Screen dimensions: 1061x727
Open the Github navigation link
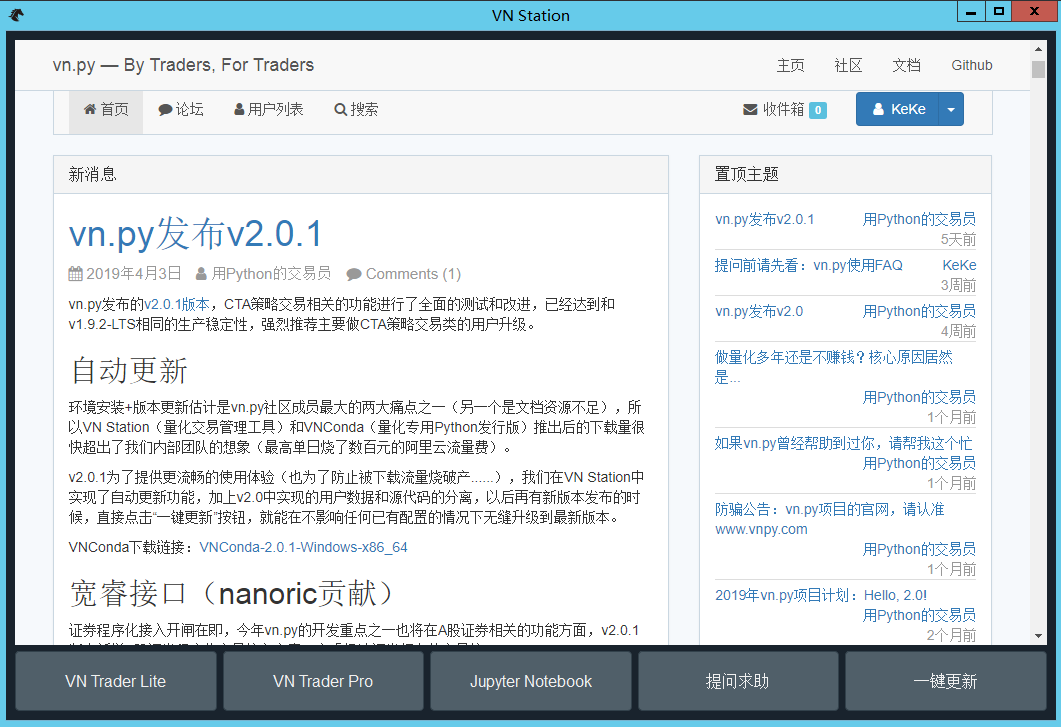(x=971, y=65)
